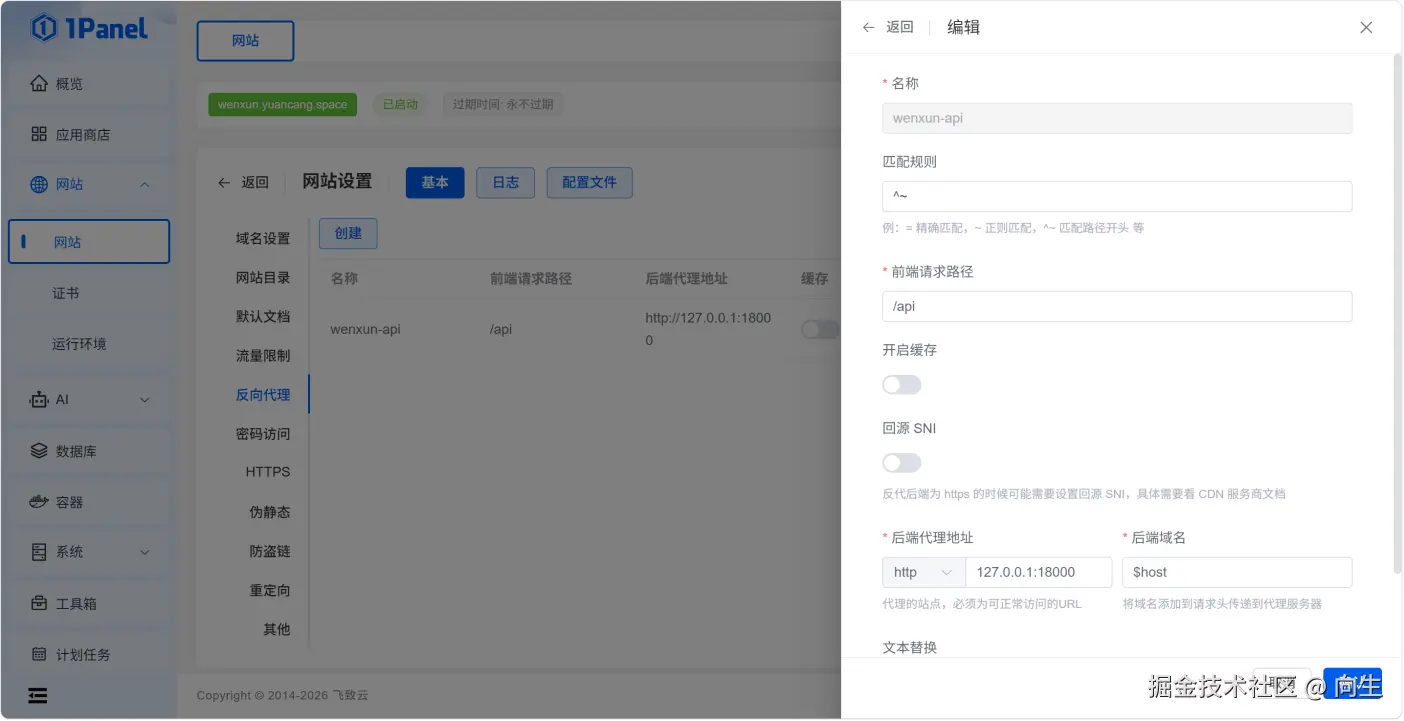Click the 后端代理地址 input 127.0.0.1:18000
Screen dimensions: 1404x721
(x=1039, y=572)
